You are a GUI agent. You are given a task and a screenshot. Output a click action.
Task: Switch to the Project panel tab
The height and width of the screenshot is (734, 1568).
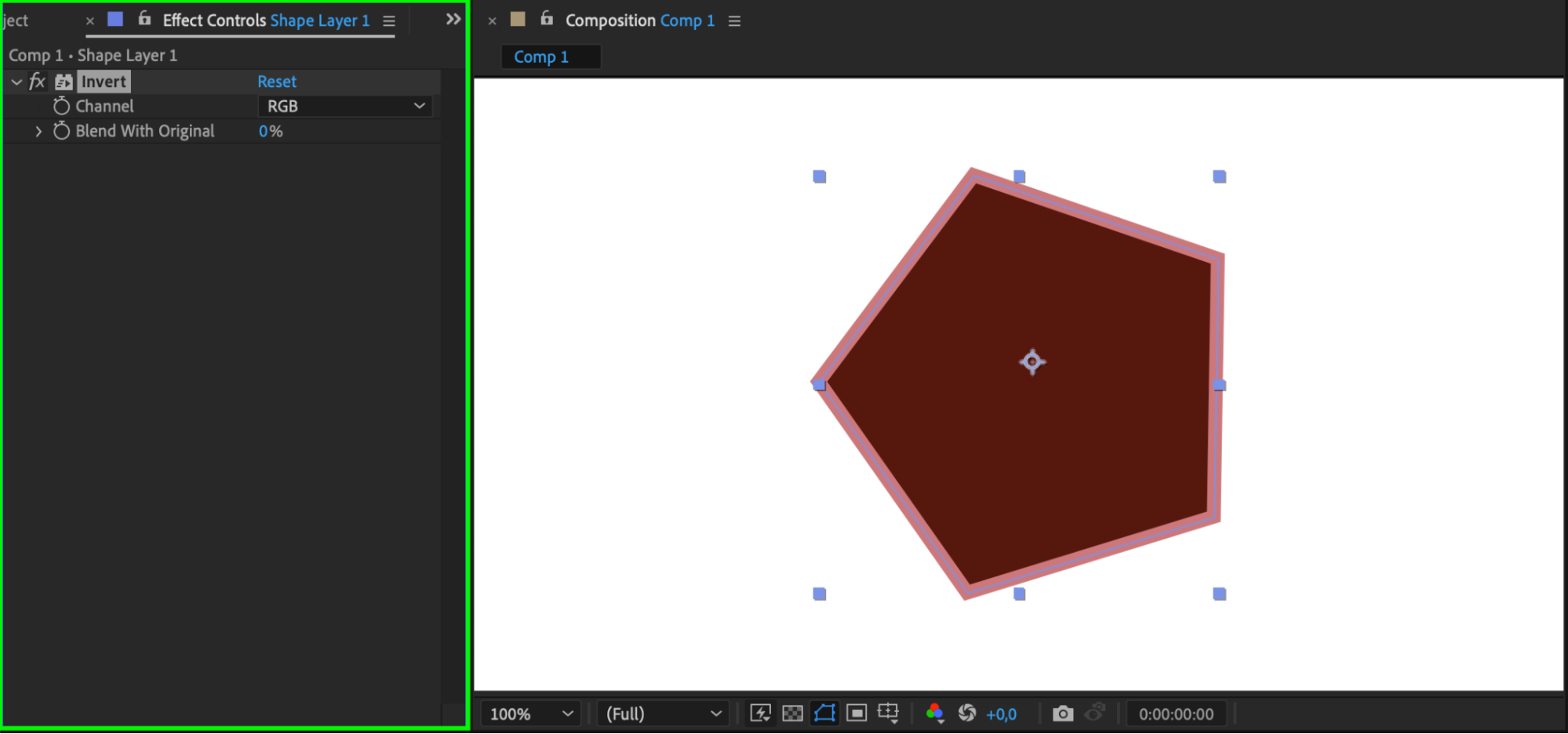pos(16,20)
